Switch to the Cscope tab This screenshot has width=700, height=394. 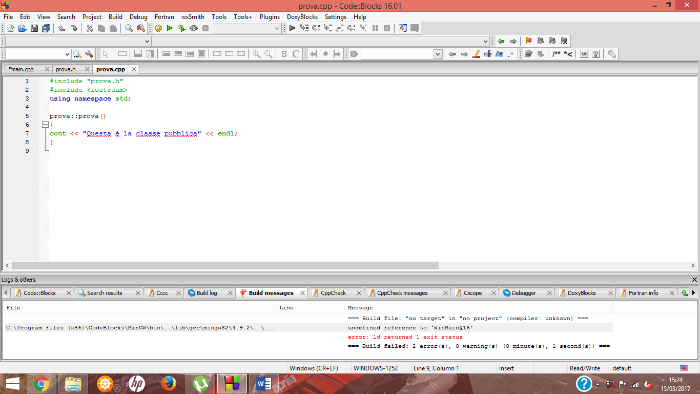click(473, 293)
